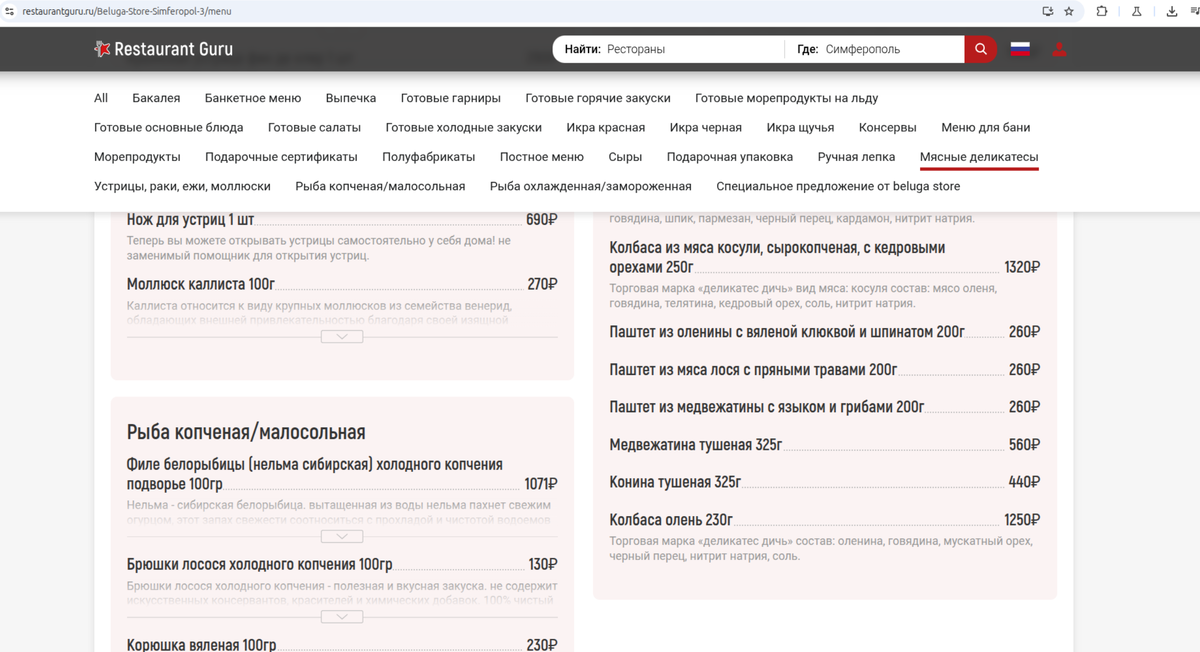Click the Restaurant Guru logo icon
1200x652 pixels.
click(x=101, y=48)
